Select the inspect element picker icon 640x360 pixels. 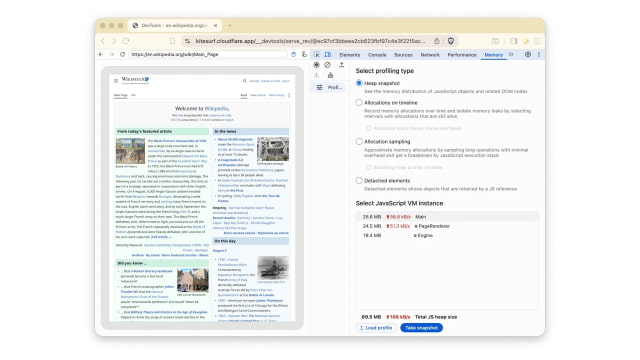click(317, 54)
